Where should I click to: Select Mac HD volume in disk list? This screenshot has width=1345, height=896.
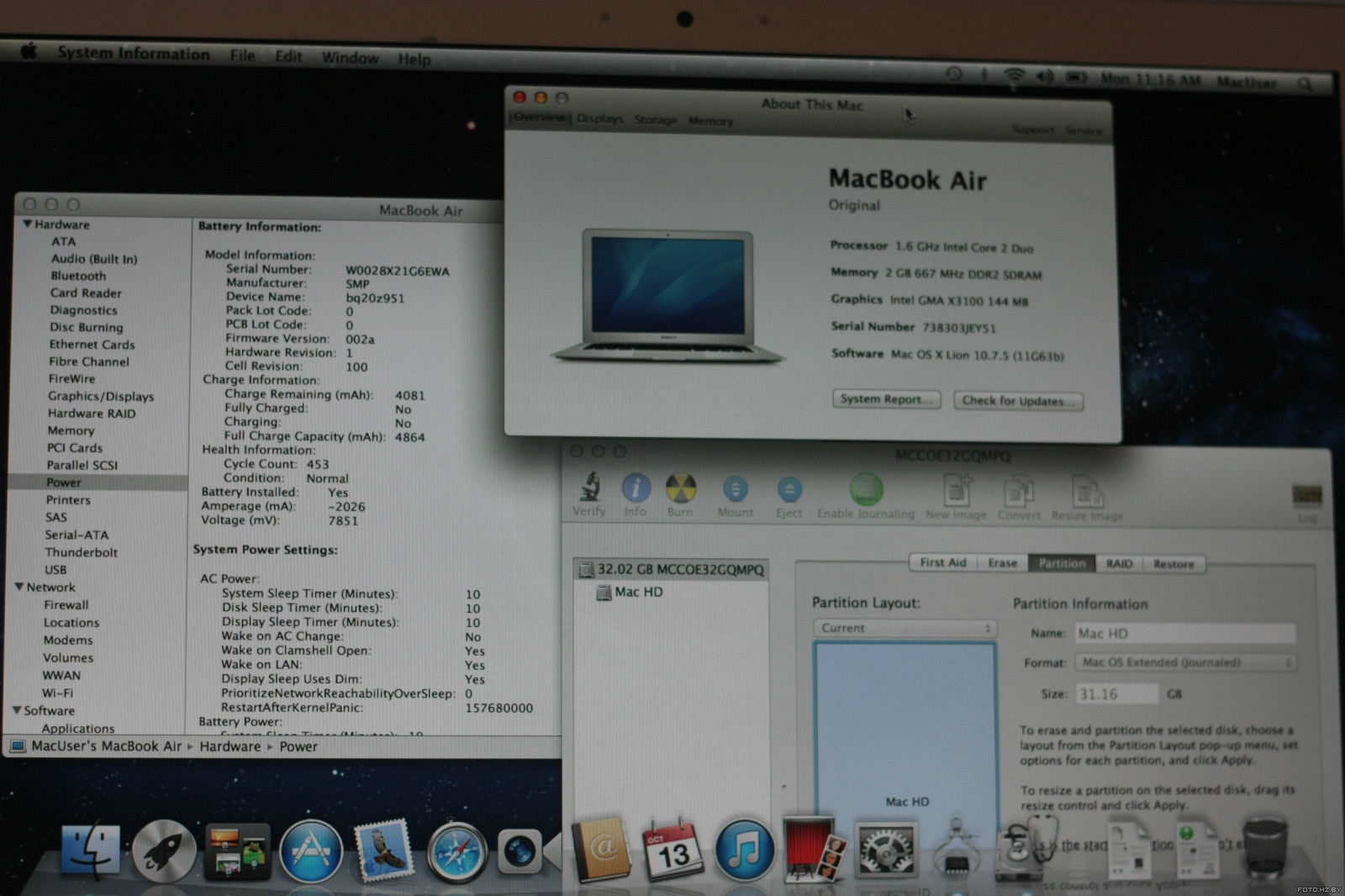click(x=629, y=592)
